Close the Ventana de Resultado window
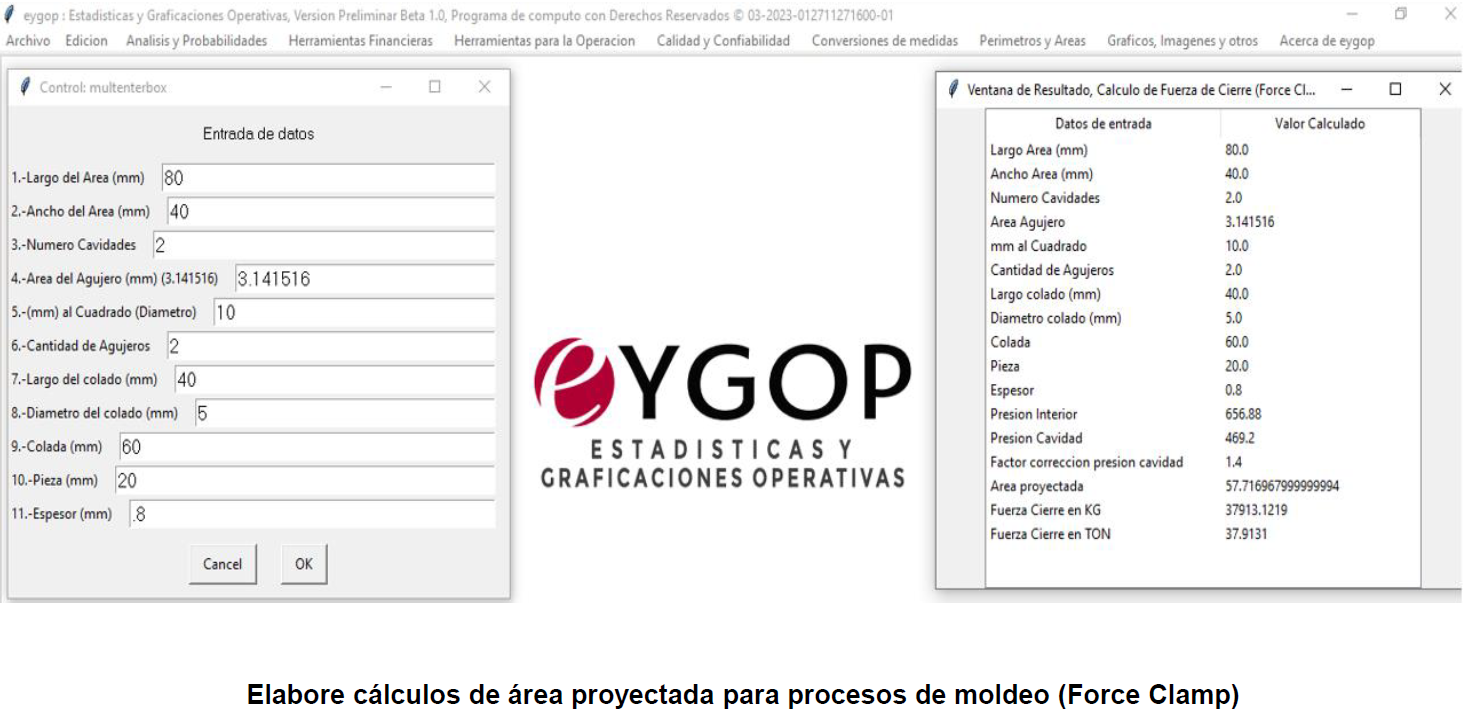1470x713 pixels. [x=1444, y=89]
